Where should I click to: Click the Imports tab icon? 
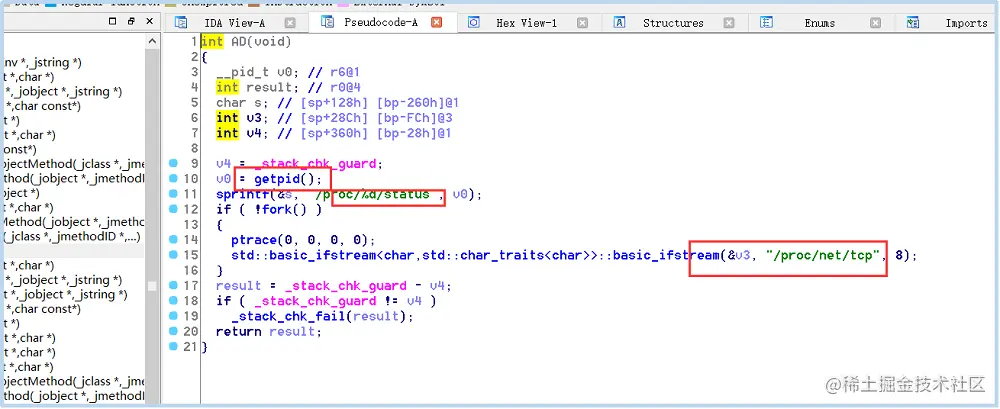click(913, 23)
